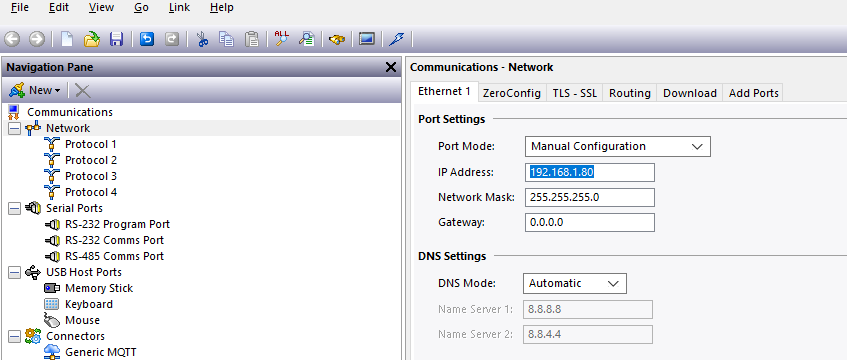Screen dimensions: 847x360
Task: Switch to the Download tab
Action: coord(690,93)
